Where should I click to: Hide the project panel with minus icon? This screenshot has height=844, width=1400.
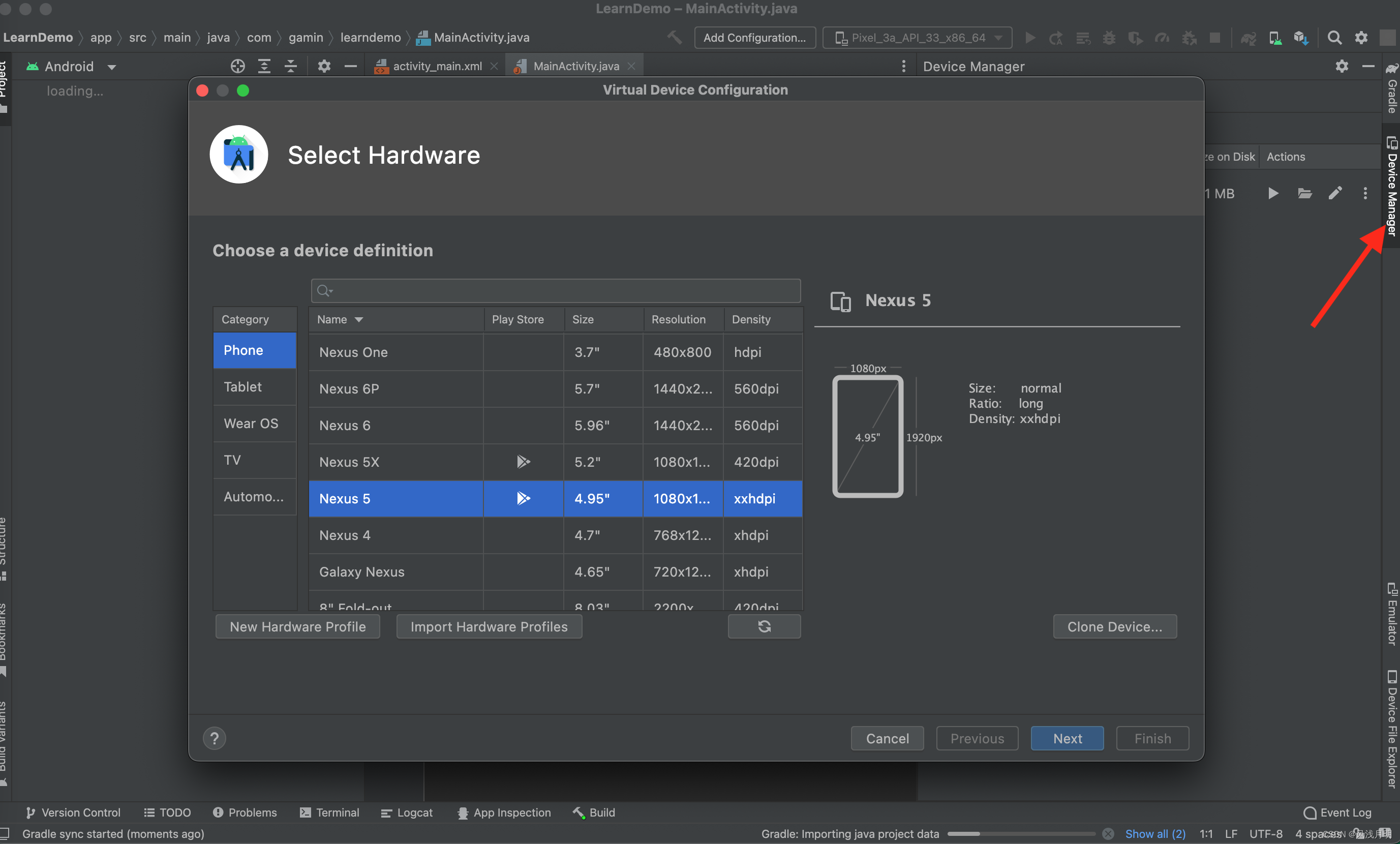tap(351, 67)
